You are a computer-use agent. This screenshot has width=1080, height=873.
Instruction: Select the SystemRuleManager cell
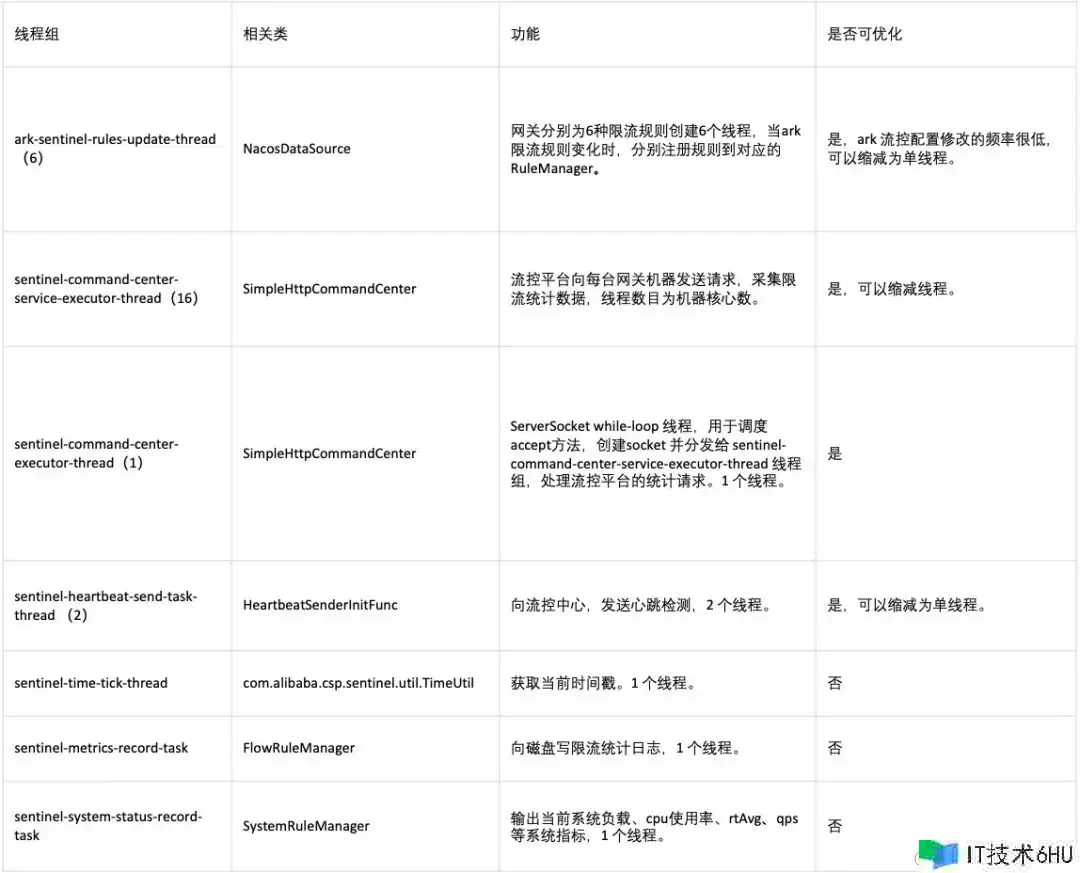(x=306, y=826)
